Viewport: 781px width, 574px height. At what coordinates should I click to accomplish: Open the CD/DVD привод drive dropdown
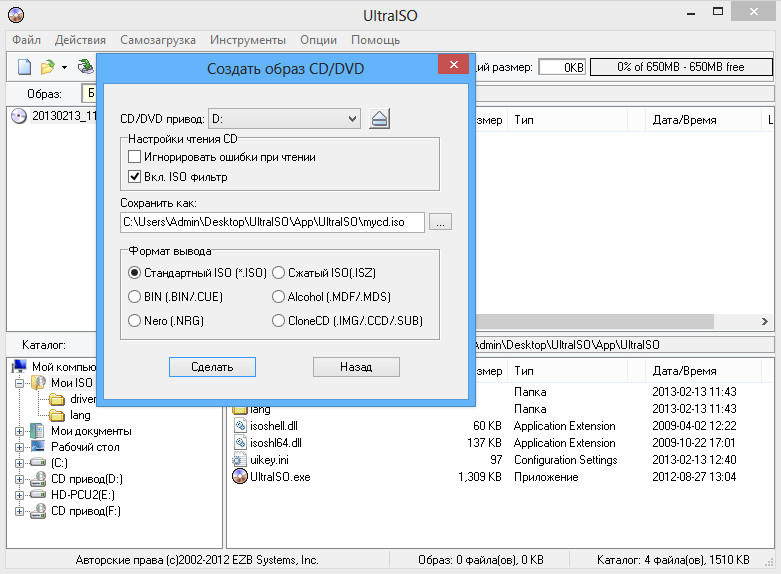(x=284, y=119)
